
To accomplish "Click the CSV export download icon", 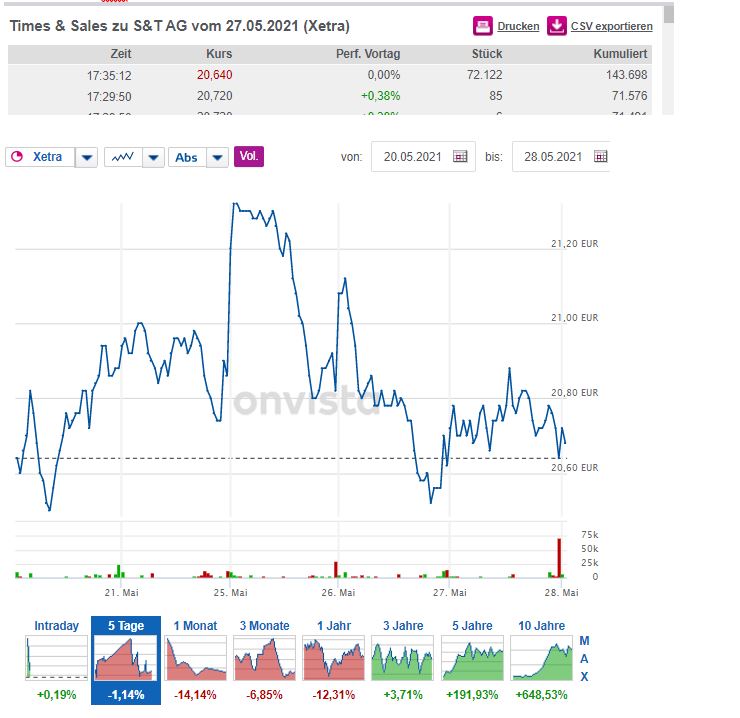I will 556,26.
